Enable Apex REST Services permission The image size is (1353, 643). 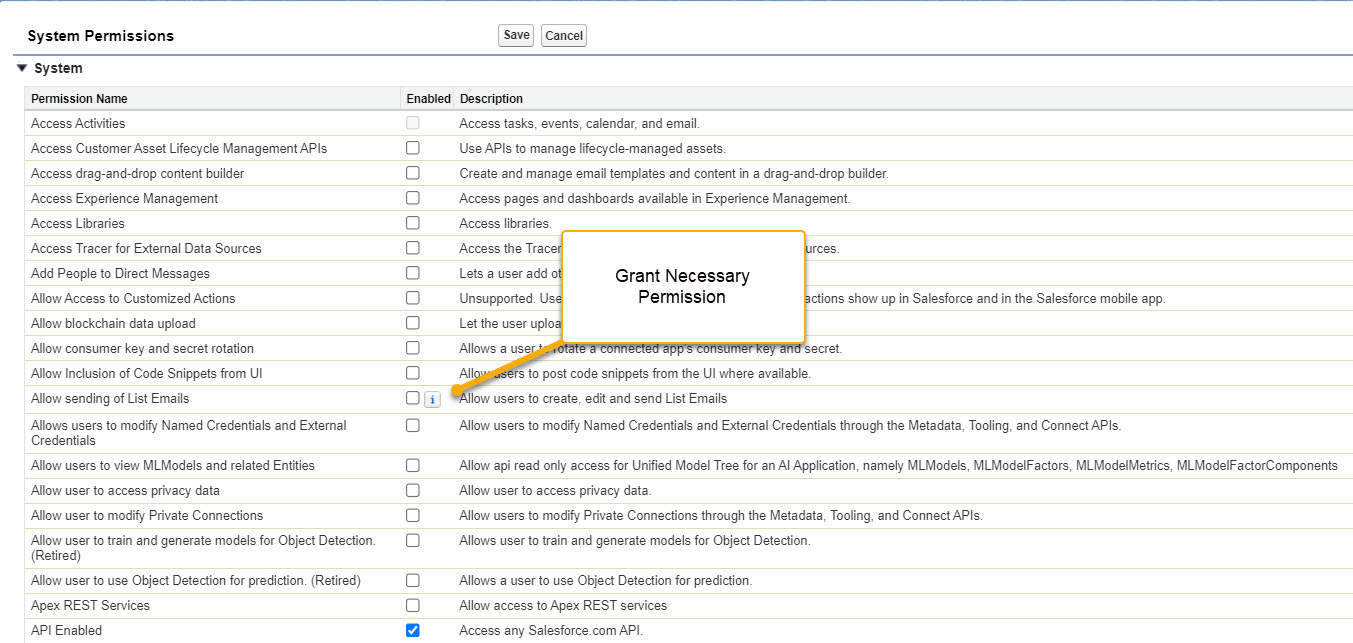(412, 605)
